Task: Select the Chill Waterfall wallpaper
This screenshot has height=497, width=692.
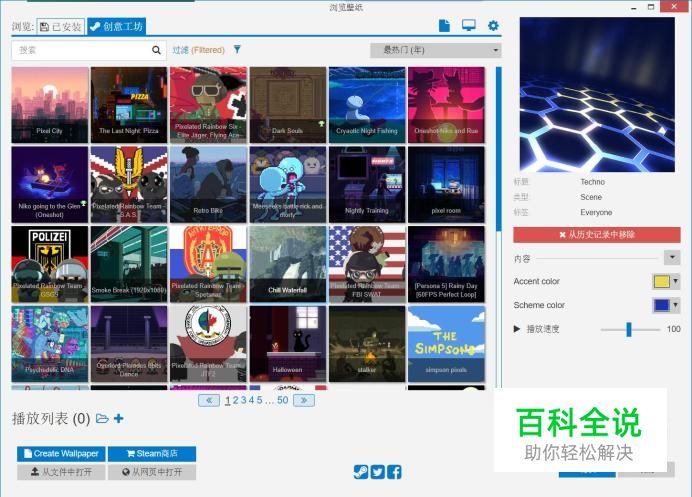Action: [x=288, y=264]
